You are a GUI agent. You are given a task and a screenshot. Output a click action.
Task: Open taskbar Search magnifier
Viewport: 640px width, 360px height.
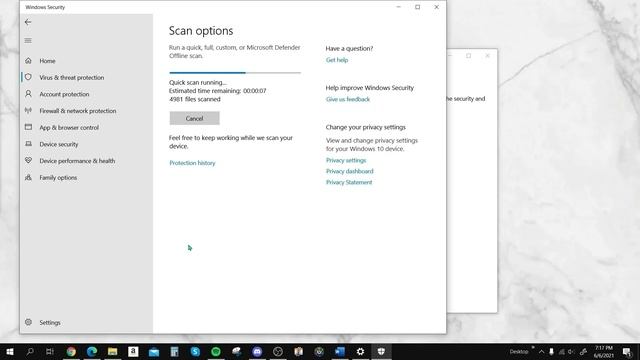pos(30,351)
